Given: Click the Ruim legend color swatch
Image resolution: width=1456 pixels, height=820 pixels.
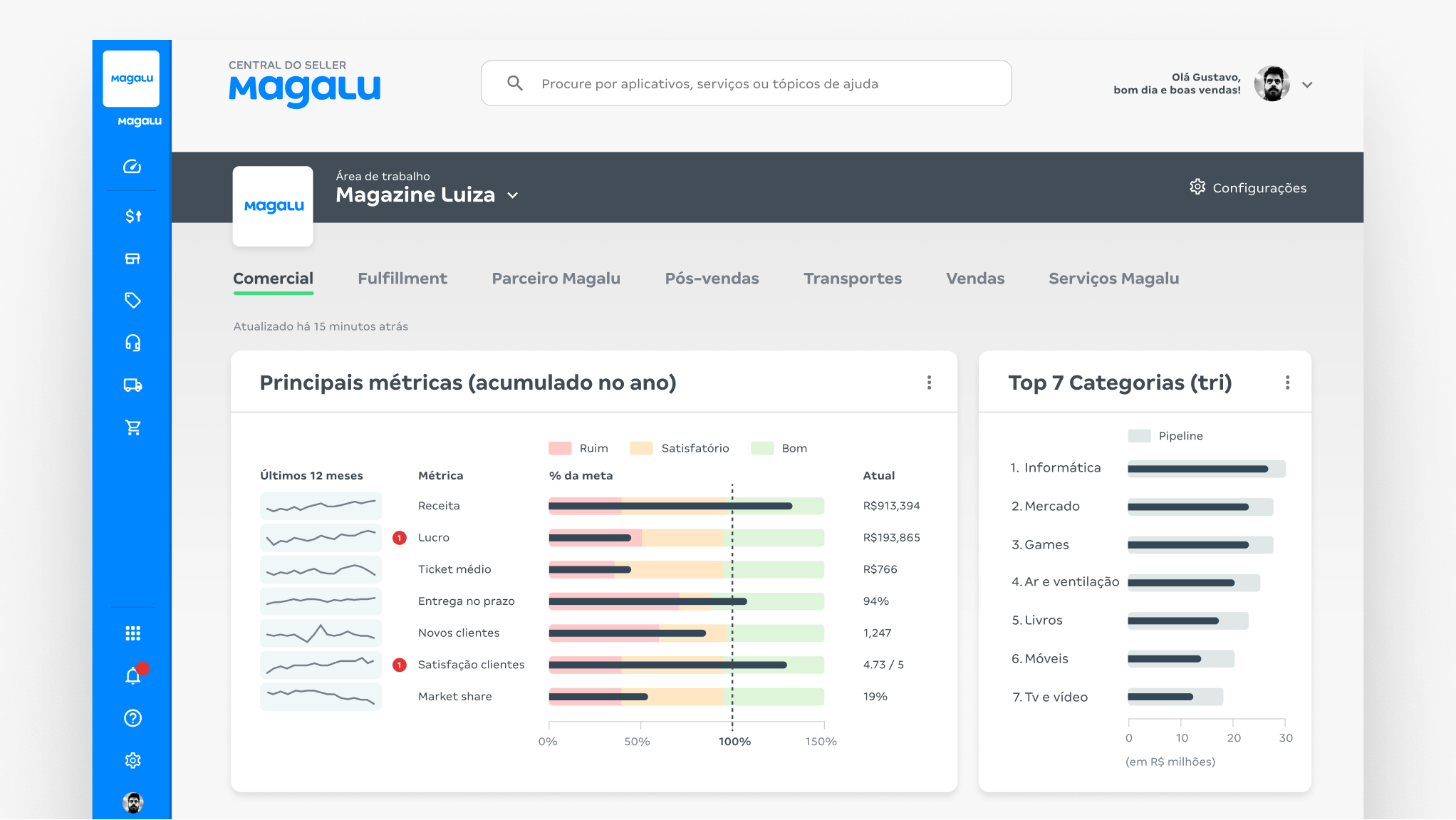Looking at the screenshot, I should [x=560, y=448].
